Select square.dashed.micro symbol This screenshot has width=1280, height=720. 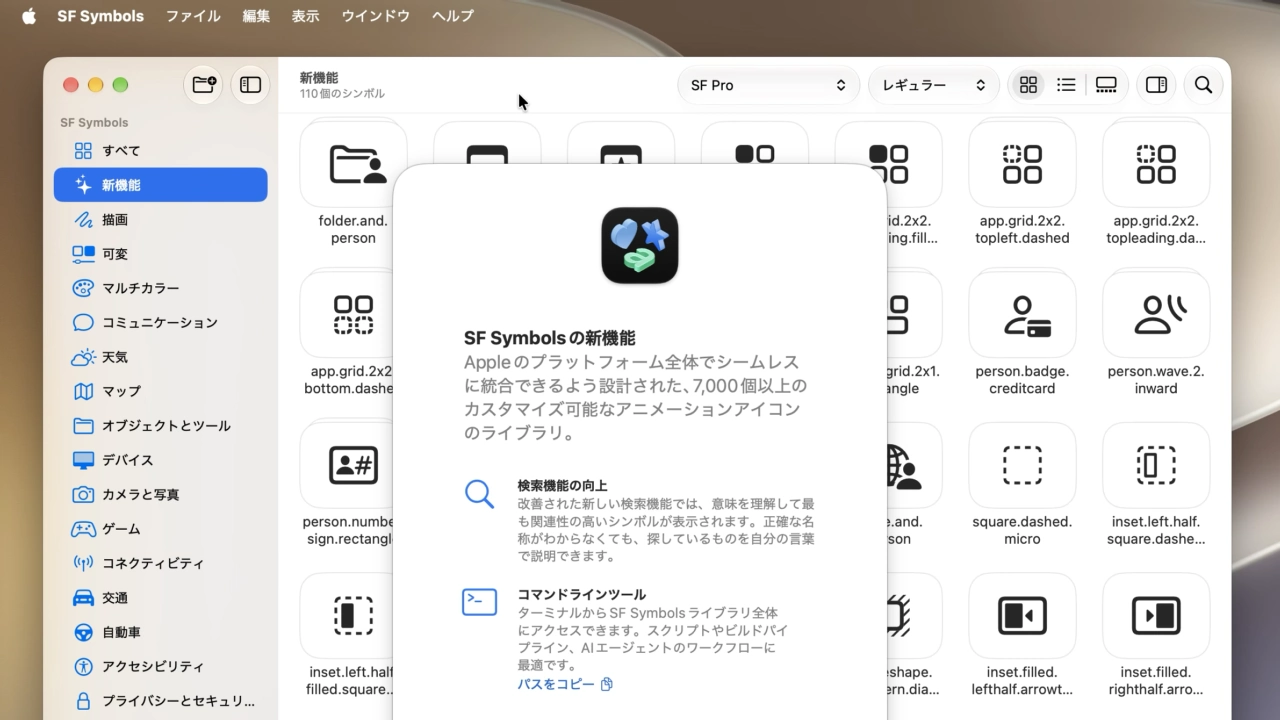1022,465
